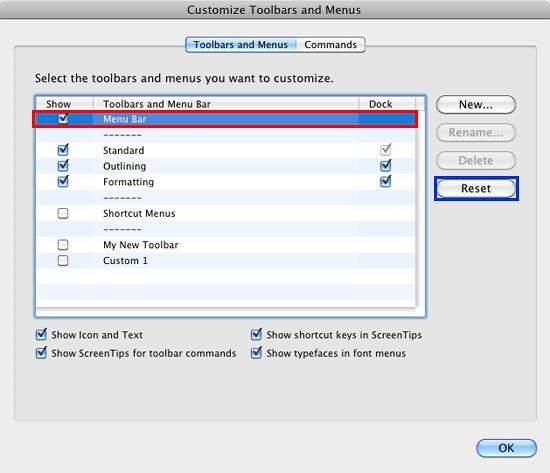Enable Show for My New Toolbar
This screenshot has height=473, width=550.
click(x=63, y=245)
